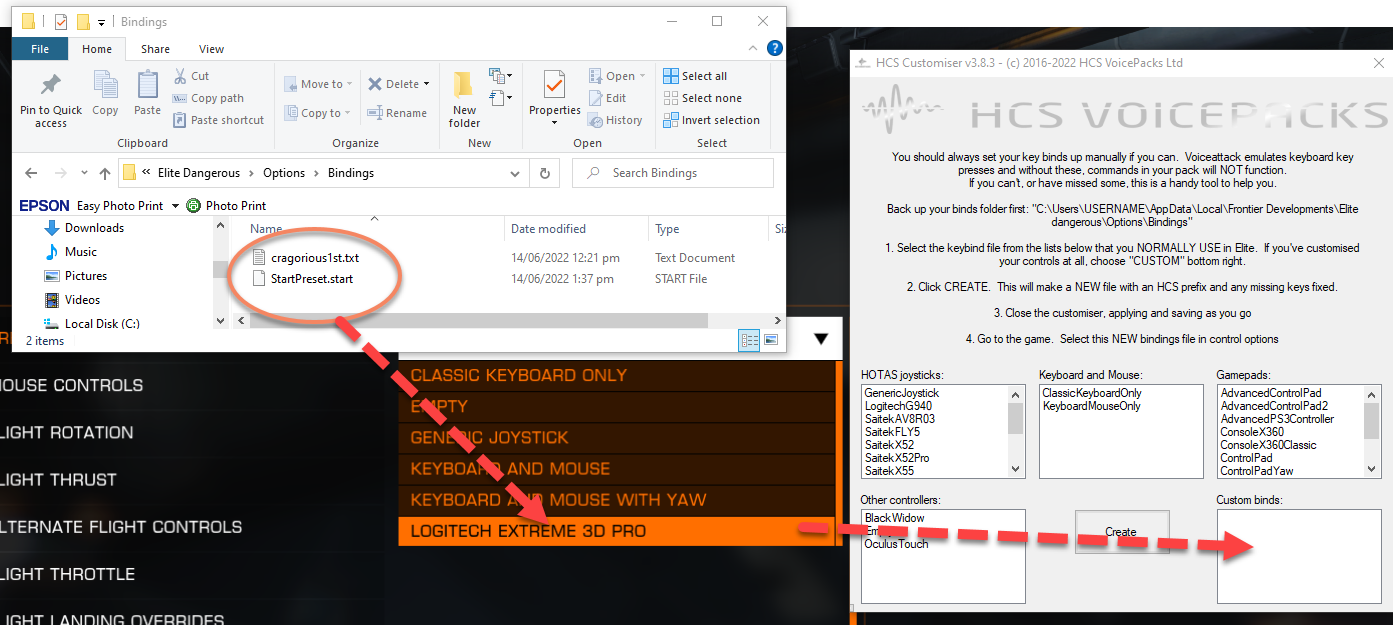1393x625 pixels.
Task: Go back with the Explorer back arrow
Action: (x=31, y=173)
